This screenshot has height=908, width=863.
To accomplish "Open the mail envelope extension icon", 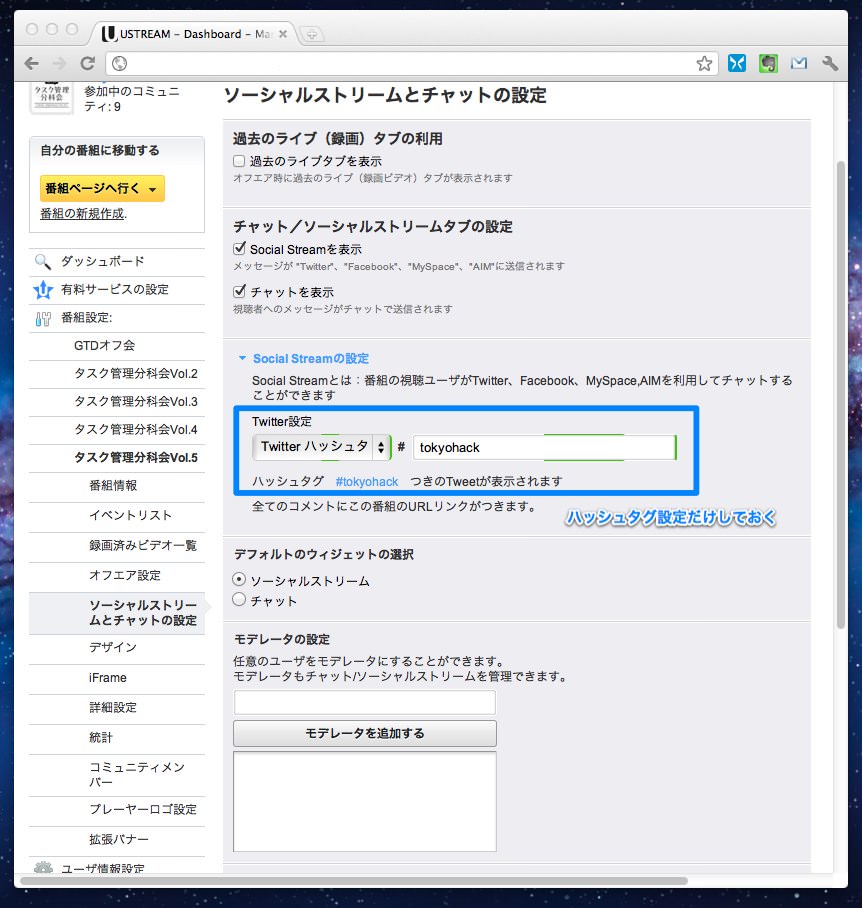I will [799, 63].
